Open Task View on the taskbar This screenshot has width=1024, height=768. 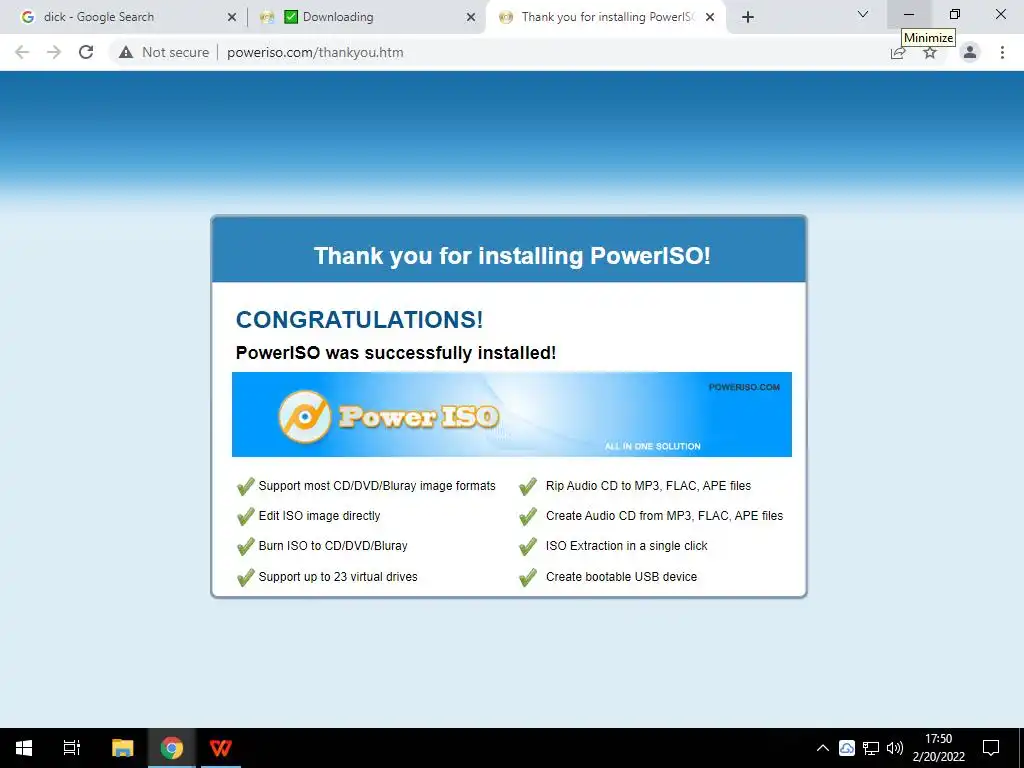coord(72,748)
